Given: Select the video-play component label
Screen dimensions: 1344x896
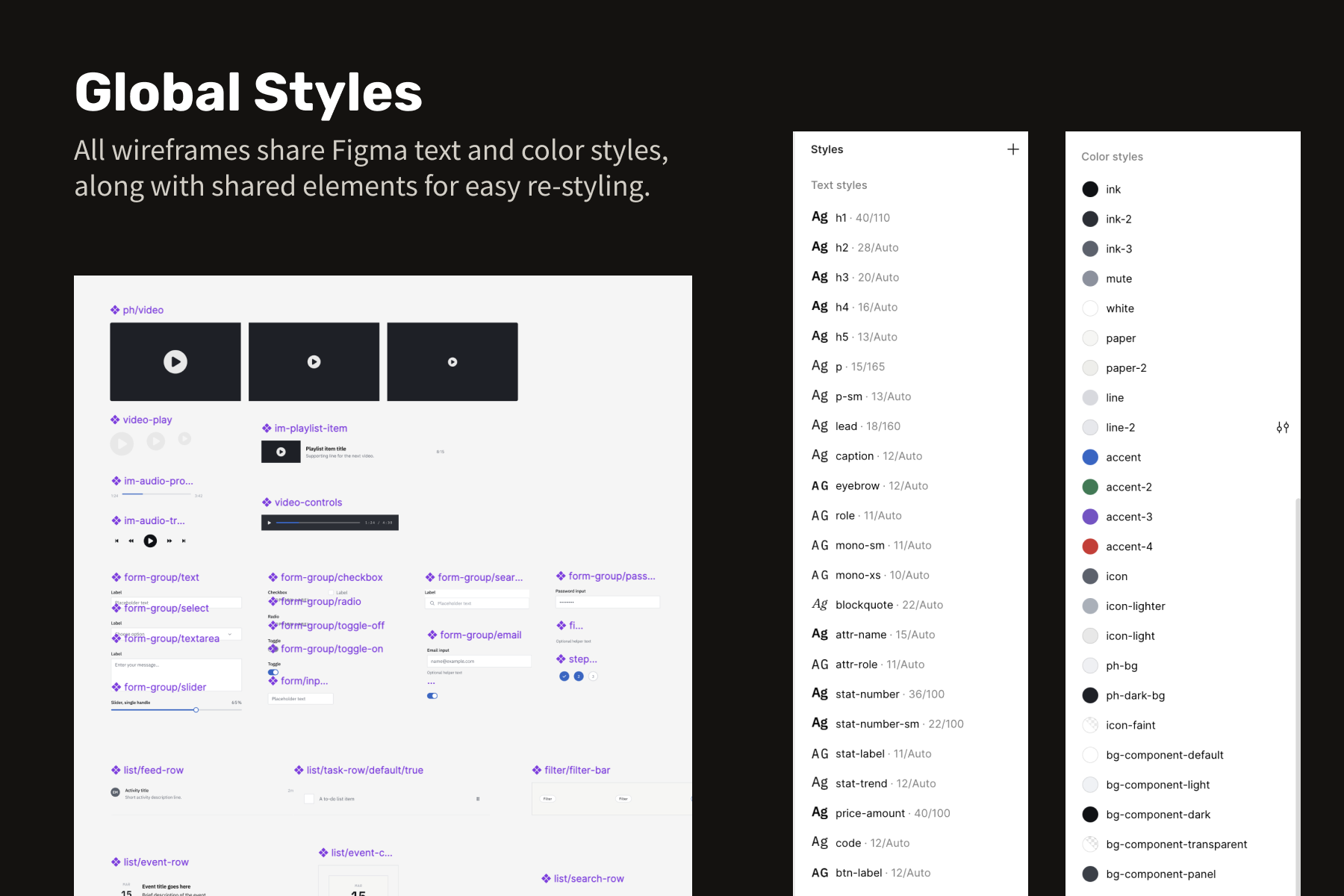Looking at the screenshot, I should (x=142, y=420).
